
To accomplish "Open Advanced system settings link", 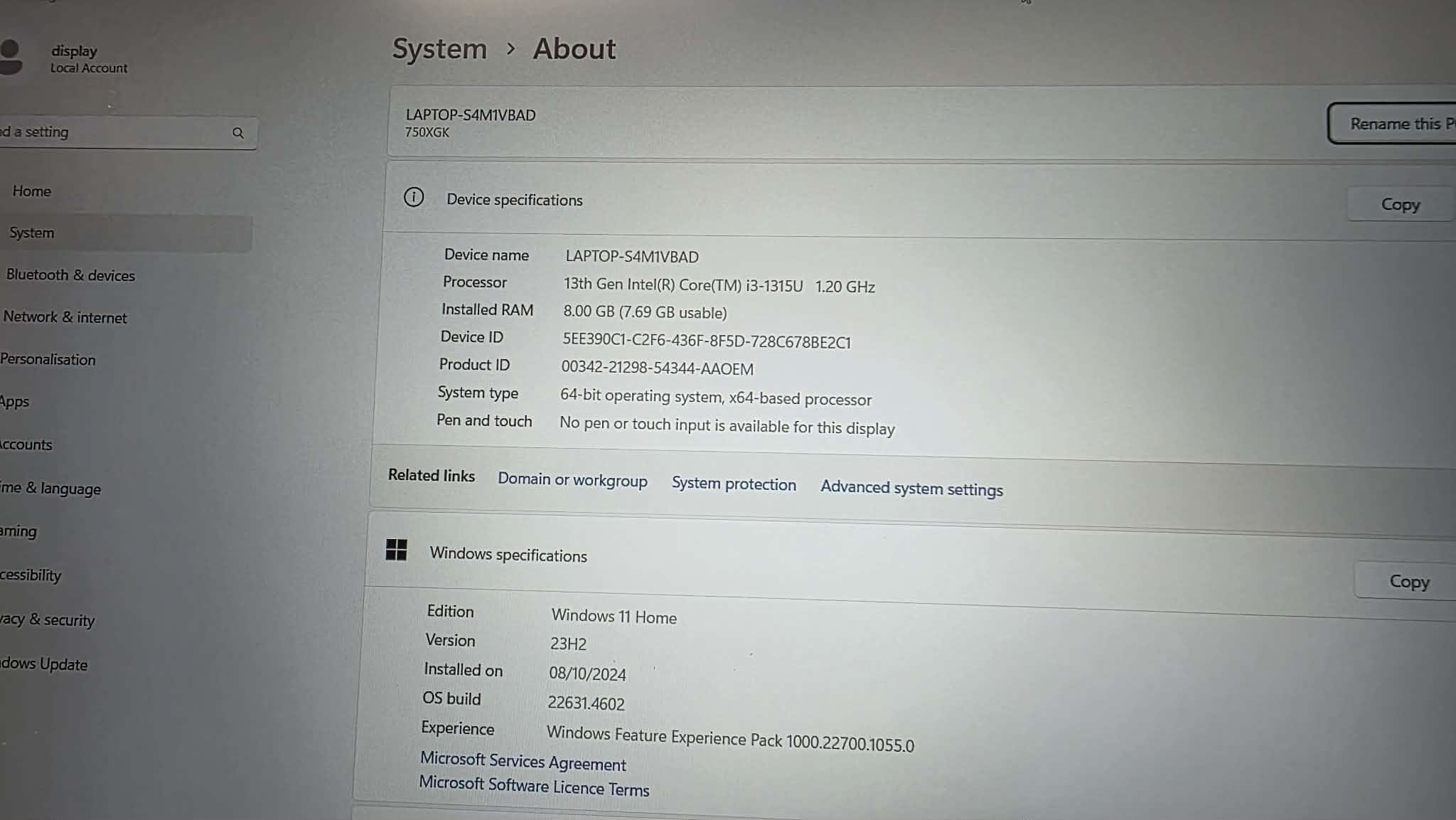I will pyautogui.click(x=911, y=489).
